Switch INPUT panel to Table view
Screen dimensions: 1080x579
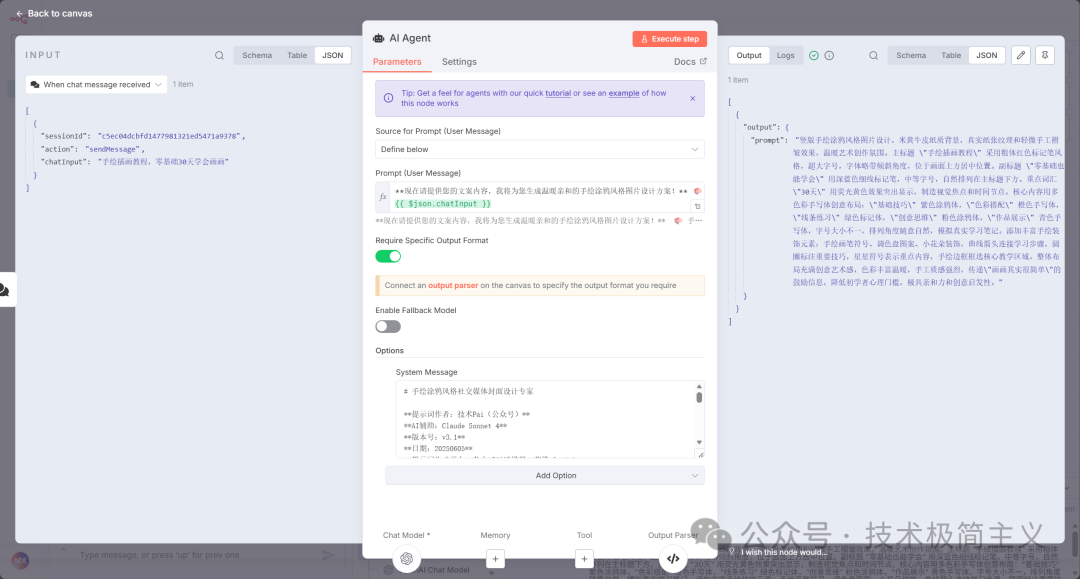coord(297,55)
